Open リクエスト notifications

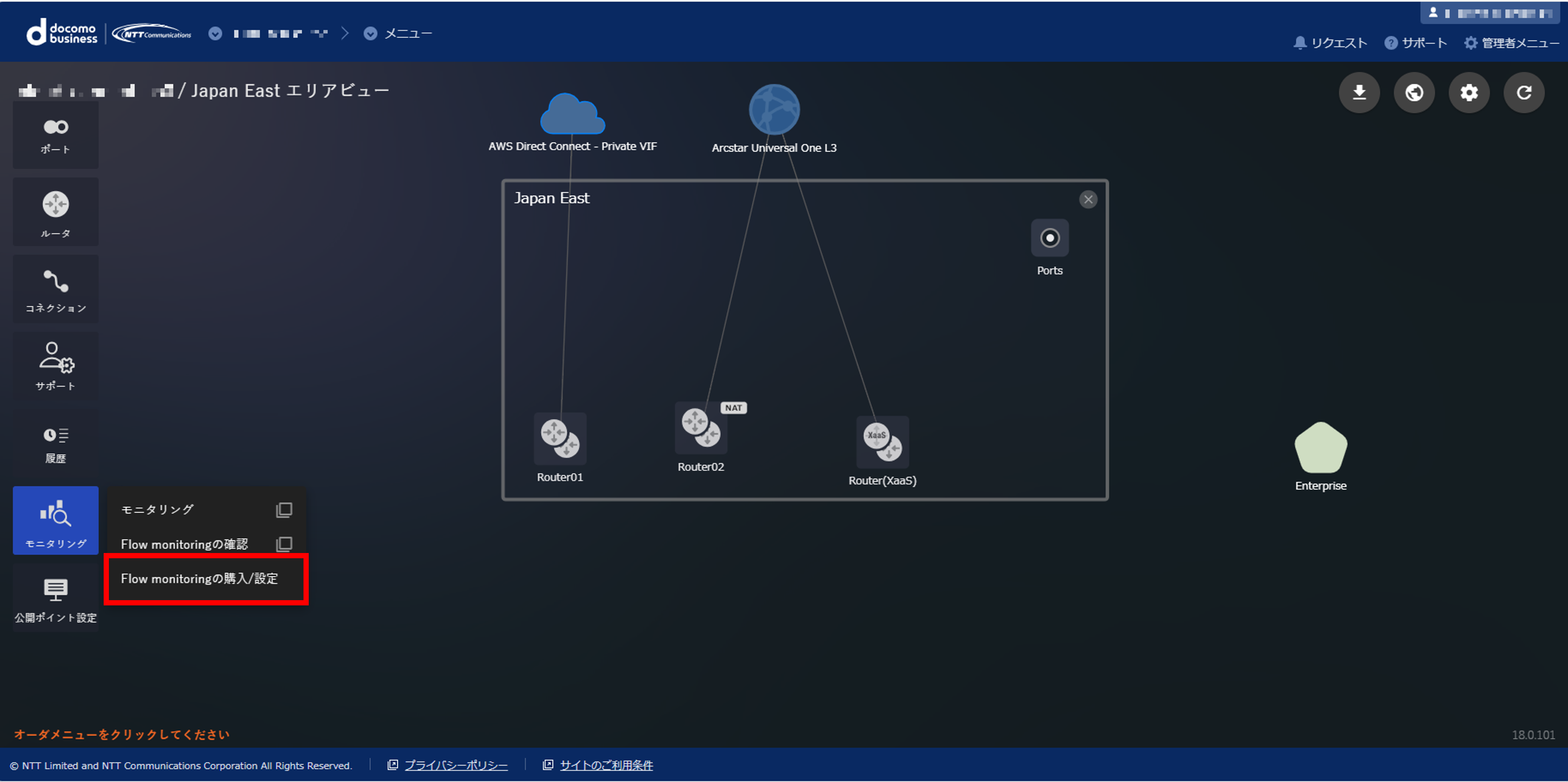(x=1331, y=43)
